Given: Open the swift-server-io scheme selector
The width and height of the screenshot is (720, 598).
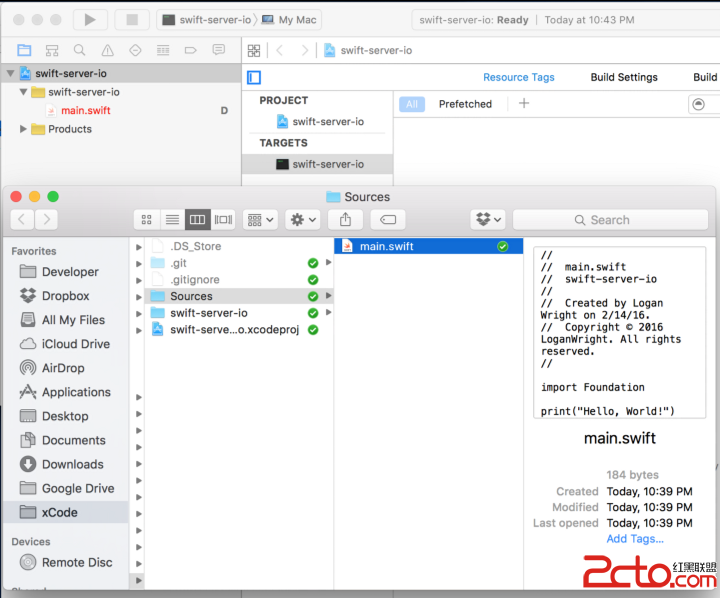Looking at the screenshot, I should tap(208, 20).
